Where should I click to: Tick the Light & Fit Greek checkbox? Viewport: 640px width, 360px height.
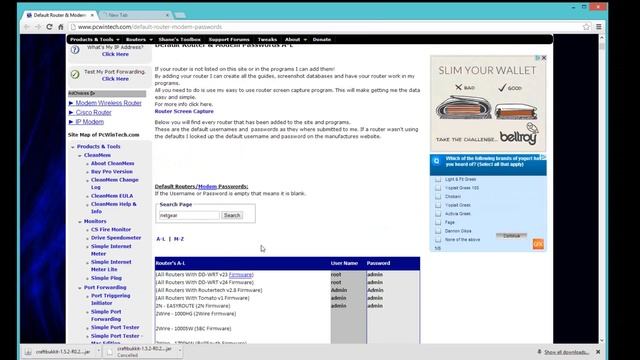click(438, 179)
